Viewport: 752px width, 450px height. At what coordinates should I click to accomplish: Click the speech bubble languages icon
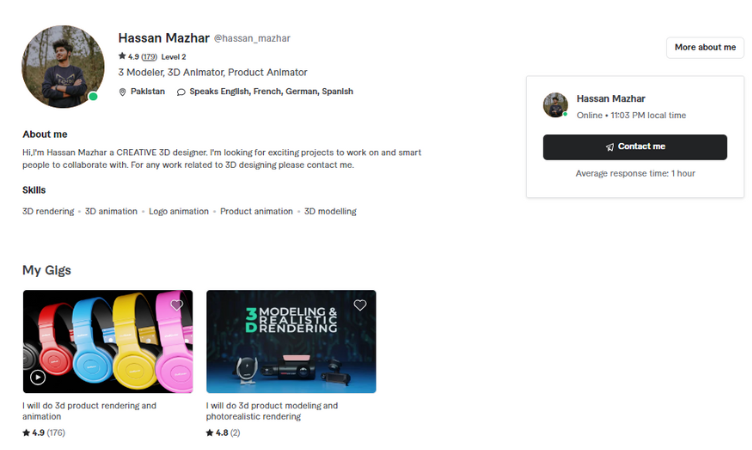(x=181, y=92)
